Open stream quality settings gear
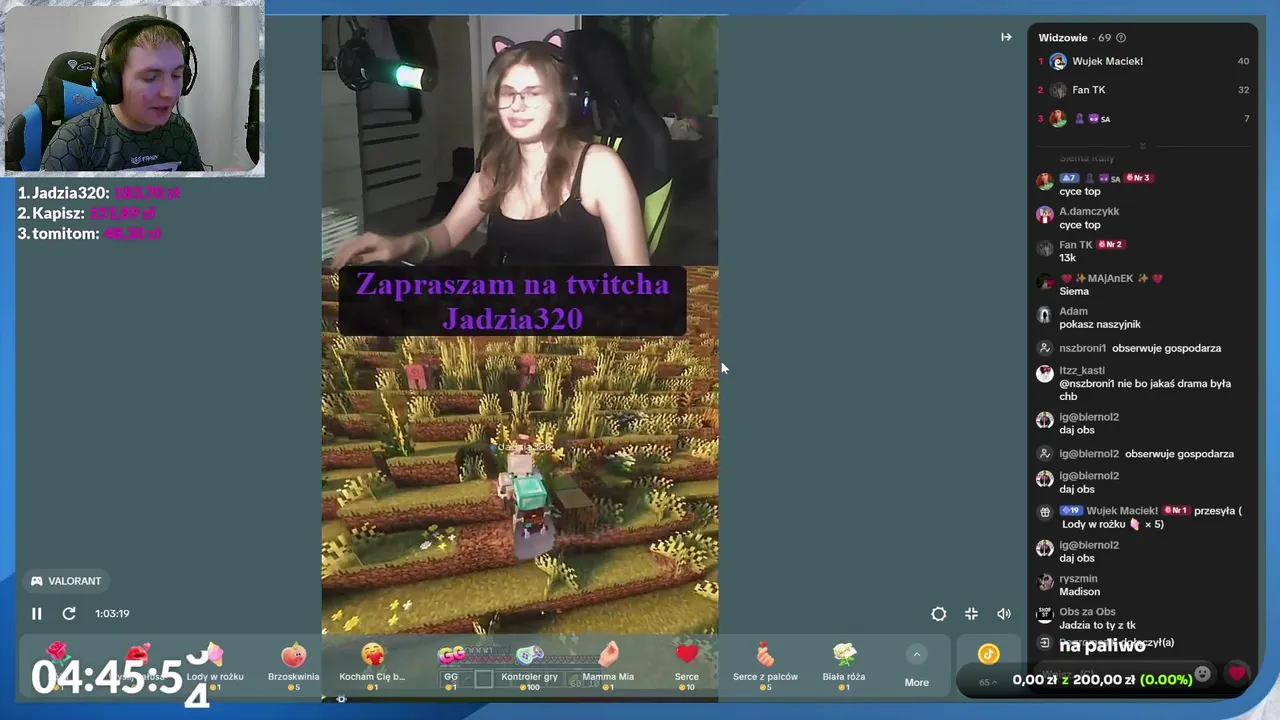 tap(938, 614)
